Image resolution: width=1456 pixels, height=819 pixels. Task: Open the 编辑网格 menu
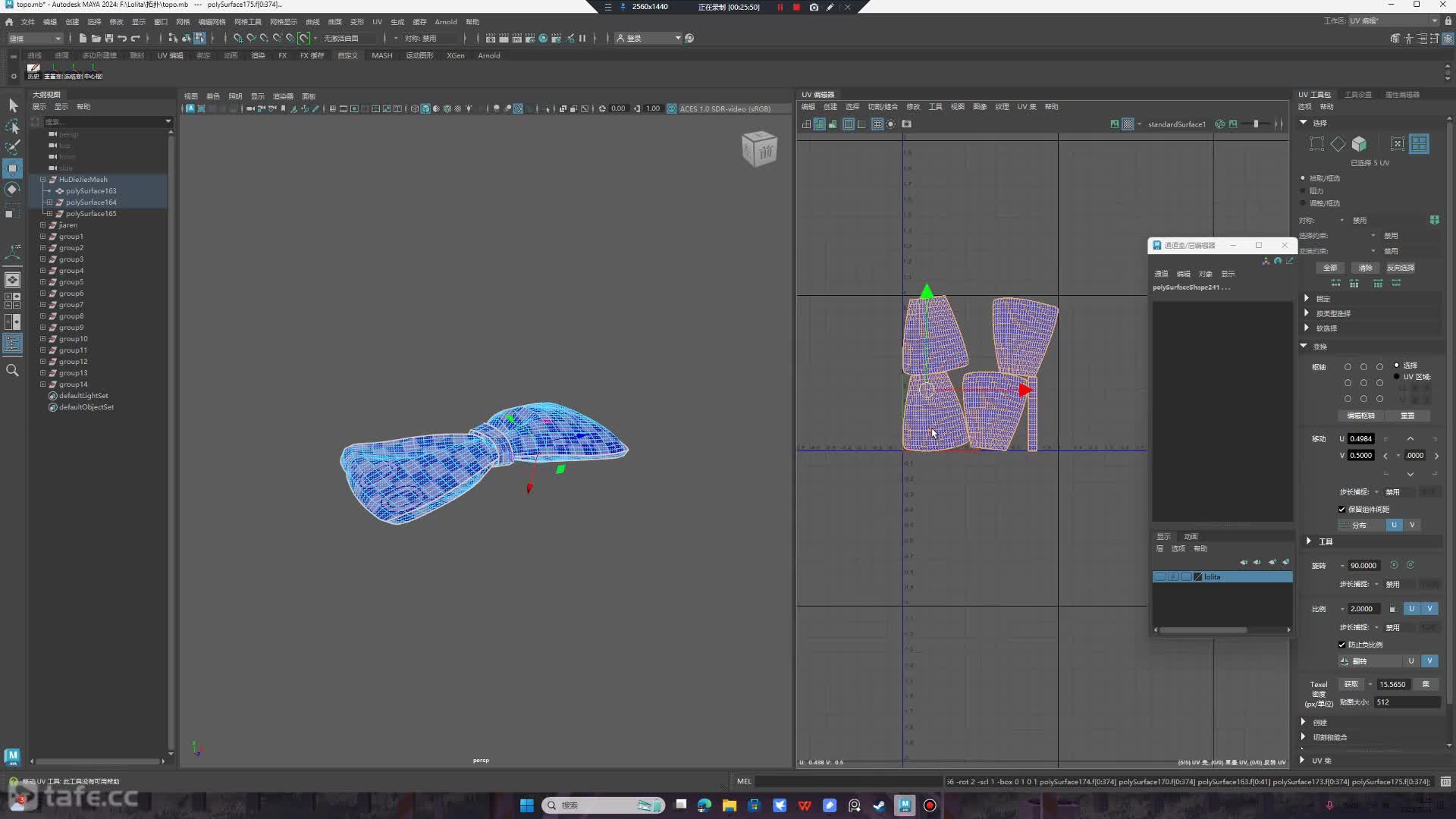(212, 22)
